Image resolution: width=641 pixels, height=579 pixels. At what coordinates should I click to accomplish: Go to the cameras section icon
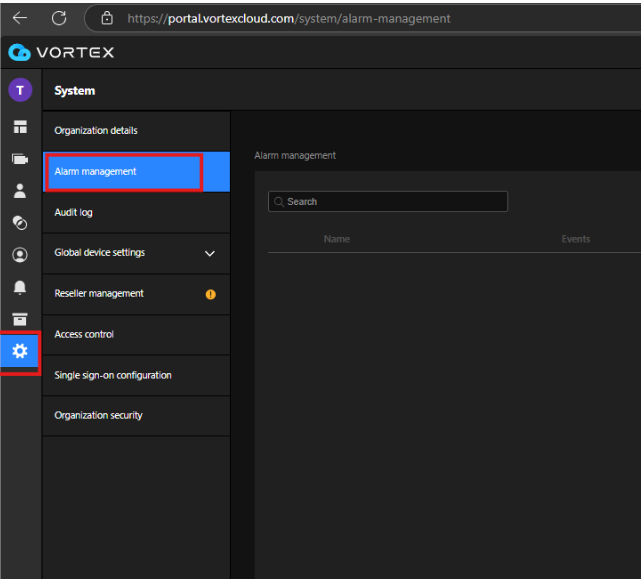coord(20,159)
